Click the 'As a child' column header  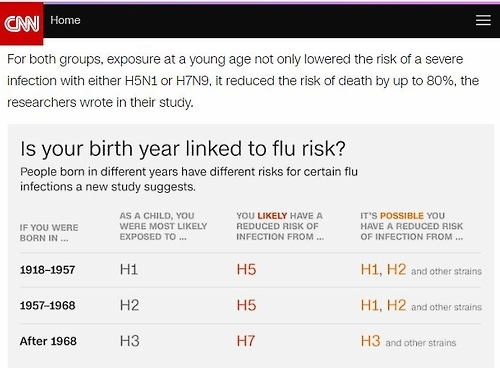pos(163,226)
